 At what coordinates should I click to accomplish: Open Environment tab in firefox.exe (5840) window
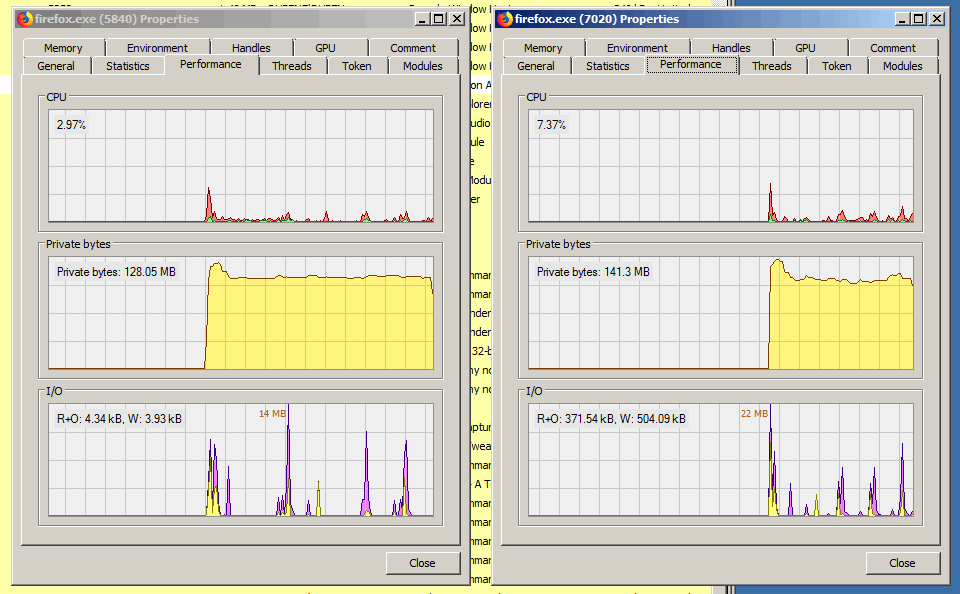tap(157, 48)
